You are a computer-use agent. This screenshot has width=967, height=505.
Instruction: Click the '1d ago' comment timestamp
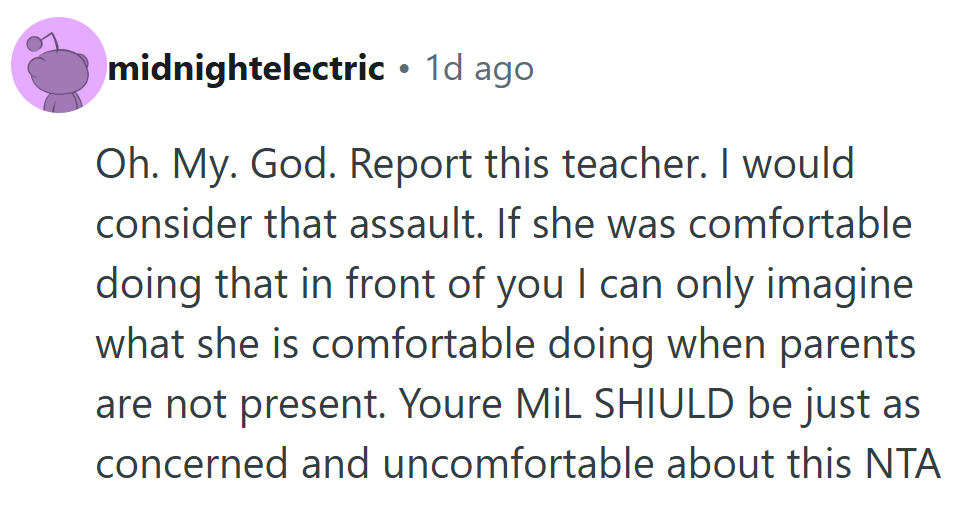coord(479,68)
